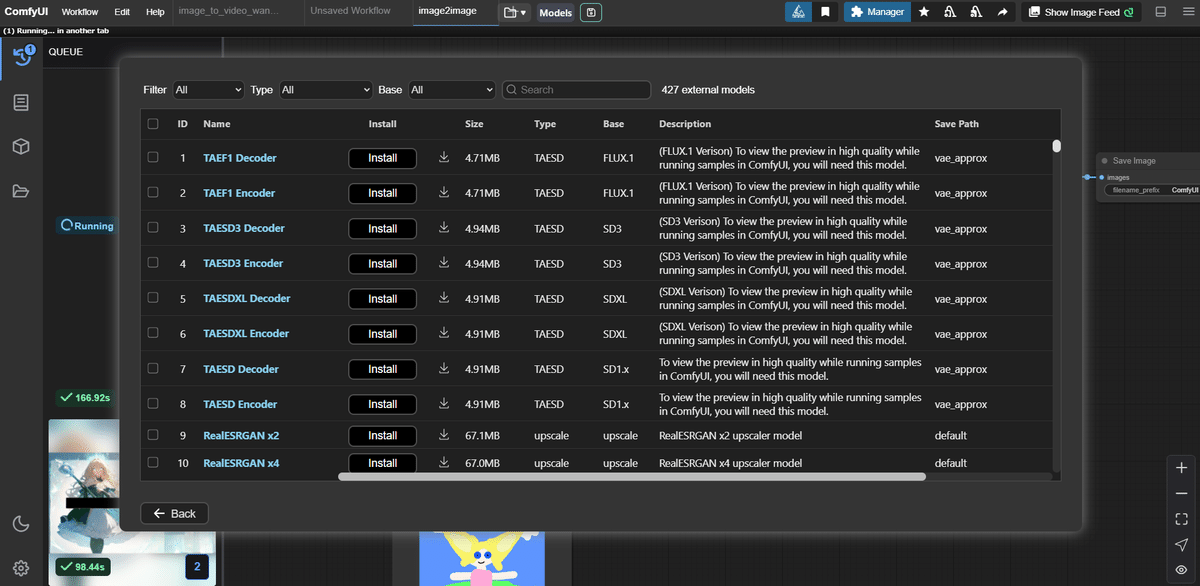Sort the table by Size column header

(474, 124)
